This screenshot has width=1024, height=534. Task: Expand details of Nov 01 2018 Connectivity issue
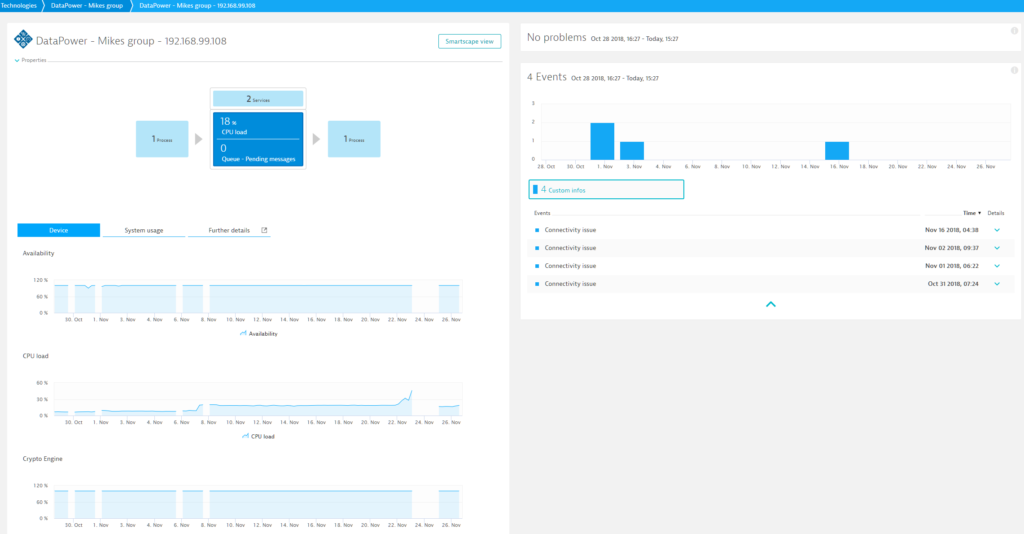pyautogui.click(x=997, y=266)
